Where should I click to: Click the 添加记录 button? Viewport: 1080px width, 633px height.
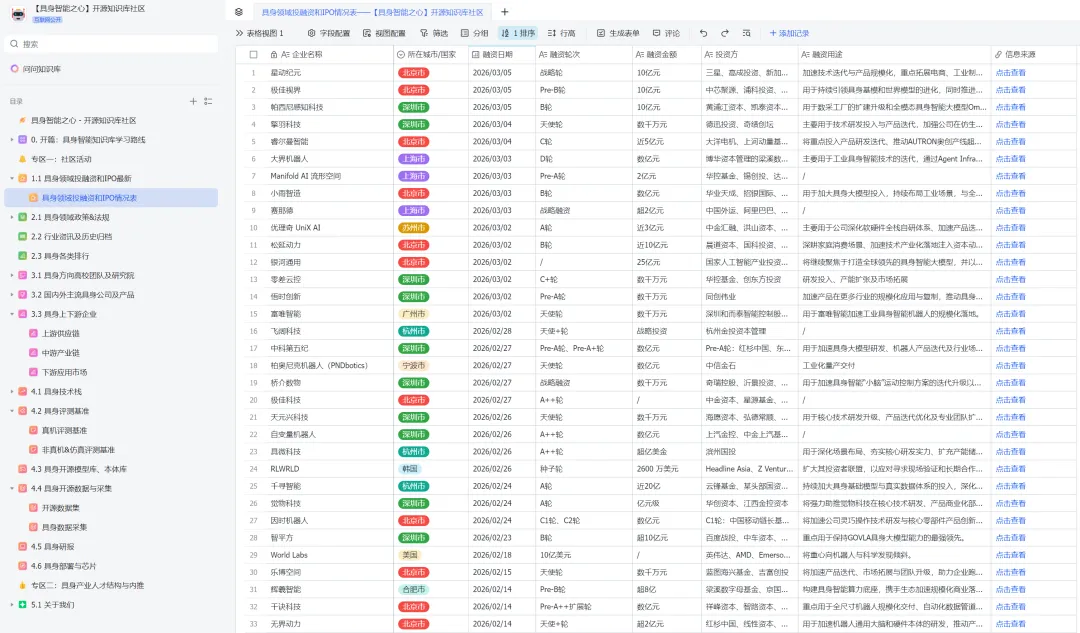point(789,33)
